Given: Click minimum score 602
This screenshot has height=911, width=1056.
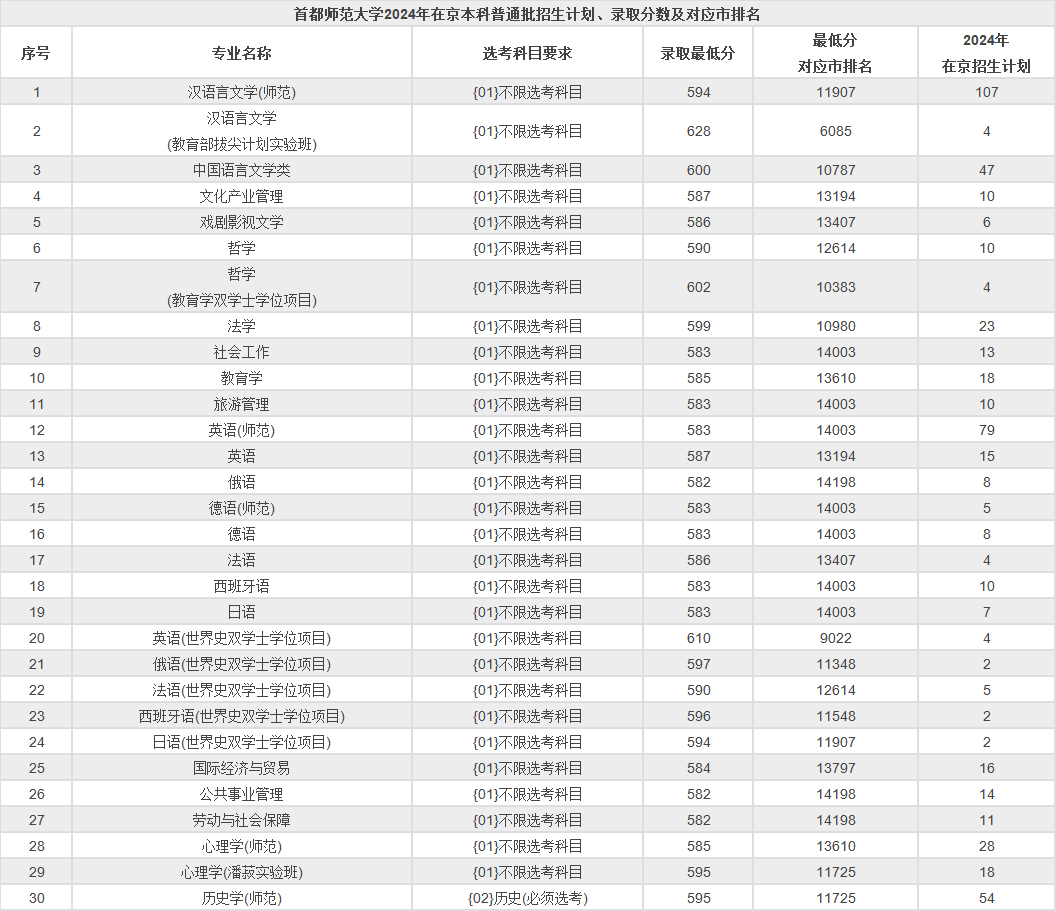Looking at the screenshot, I should point(698,288).
